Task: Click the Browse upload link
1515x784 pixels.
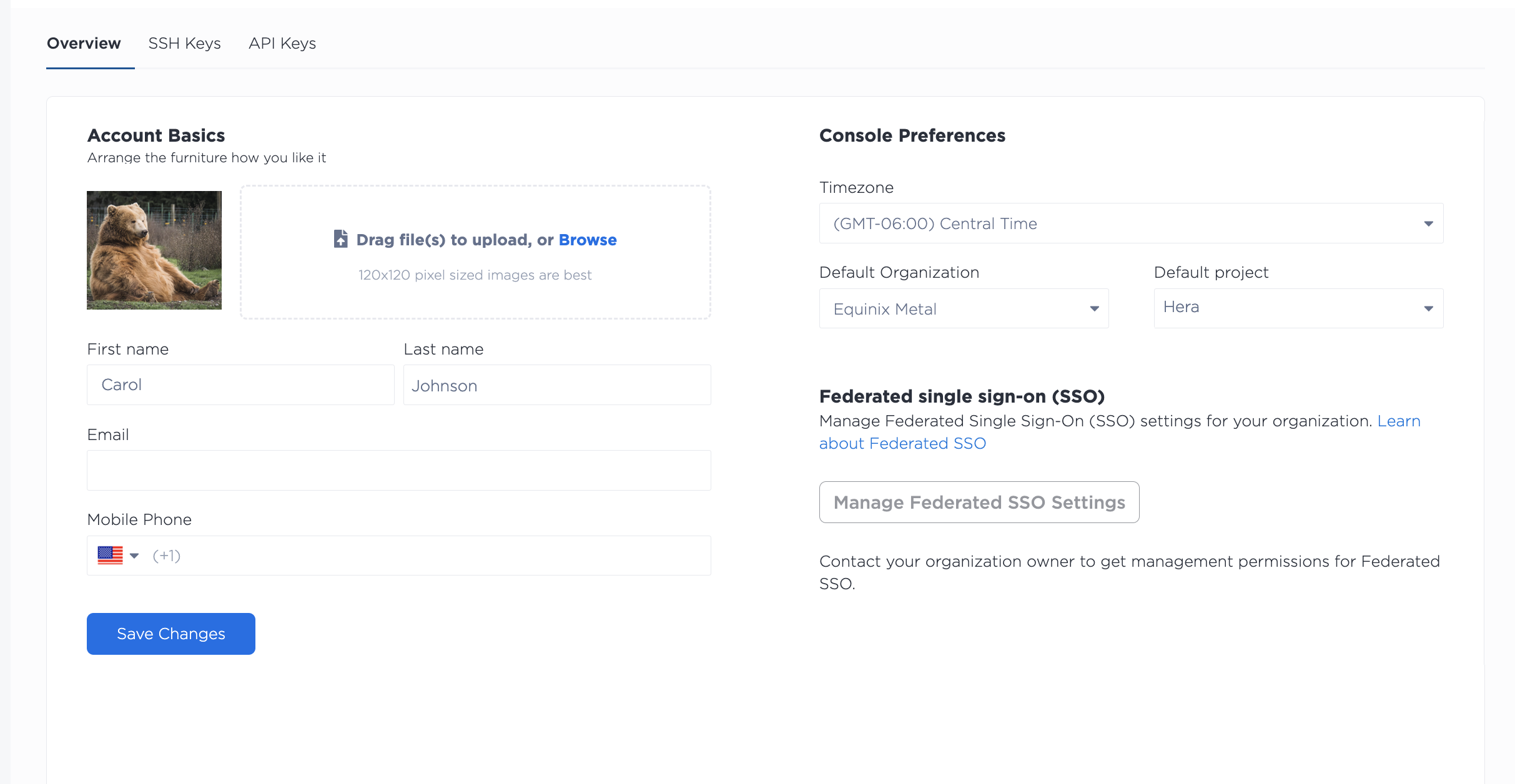Action: pyautogui.click(x=588, y=240)
